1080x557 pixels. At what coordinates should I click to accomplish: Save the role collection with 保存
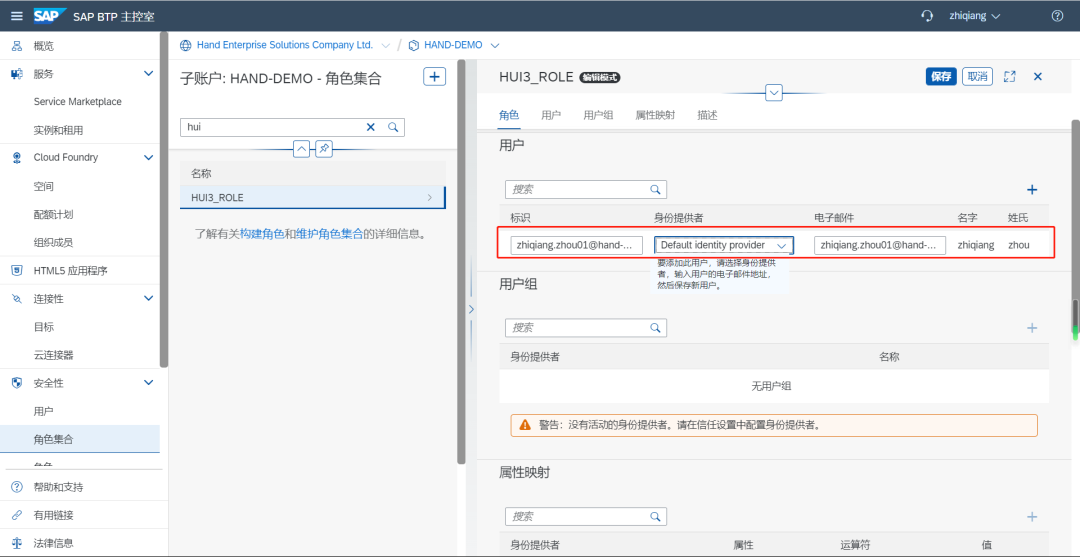(941, 76)
